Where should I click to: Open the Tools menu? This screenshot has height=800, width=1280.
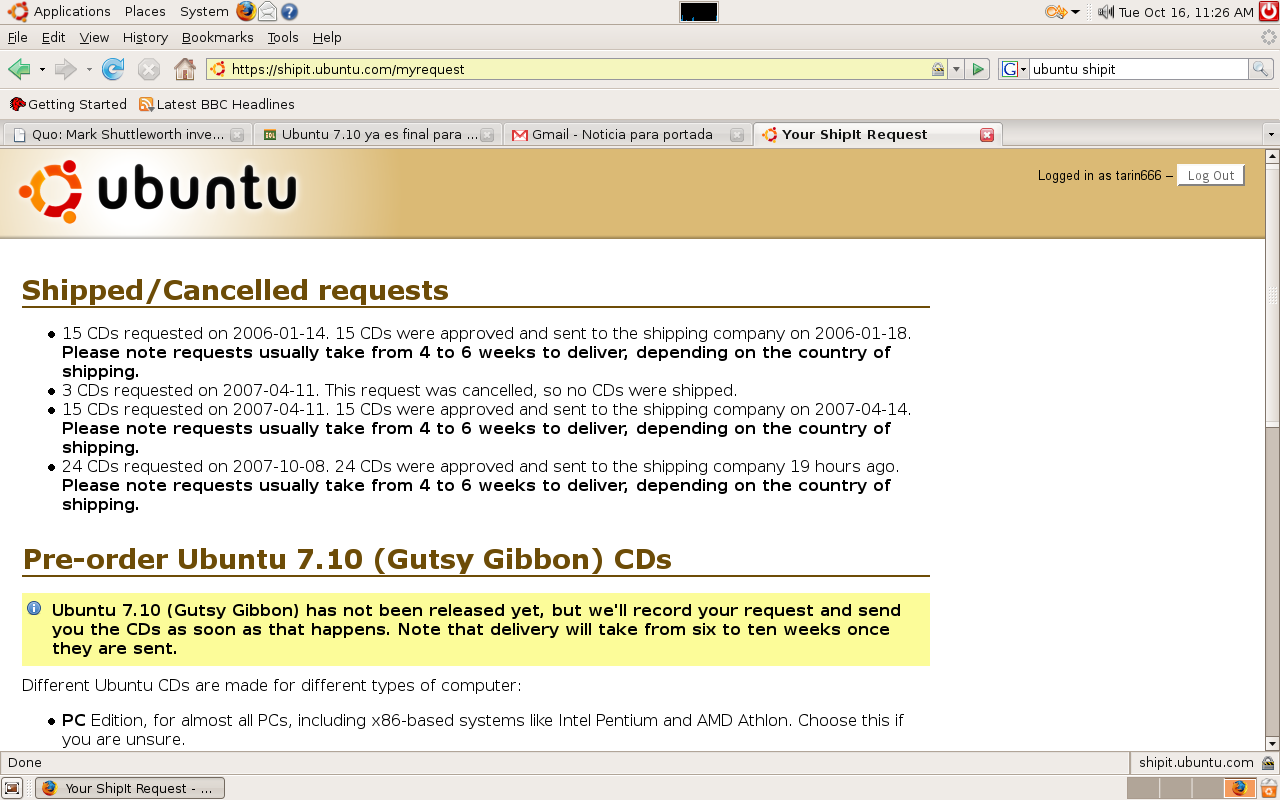283,37
